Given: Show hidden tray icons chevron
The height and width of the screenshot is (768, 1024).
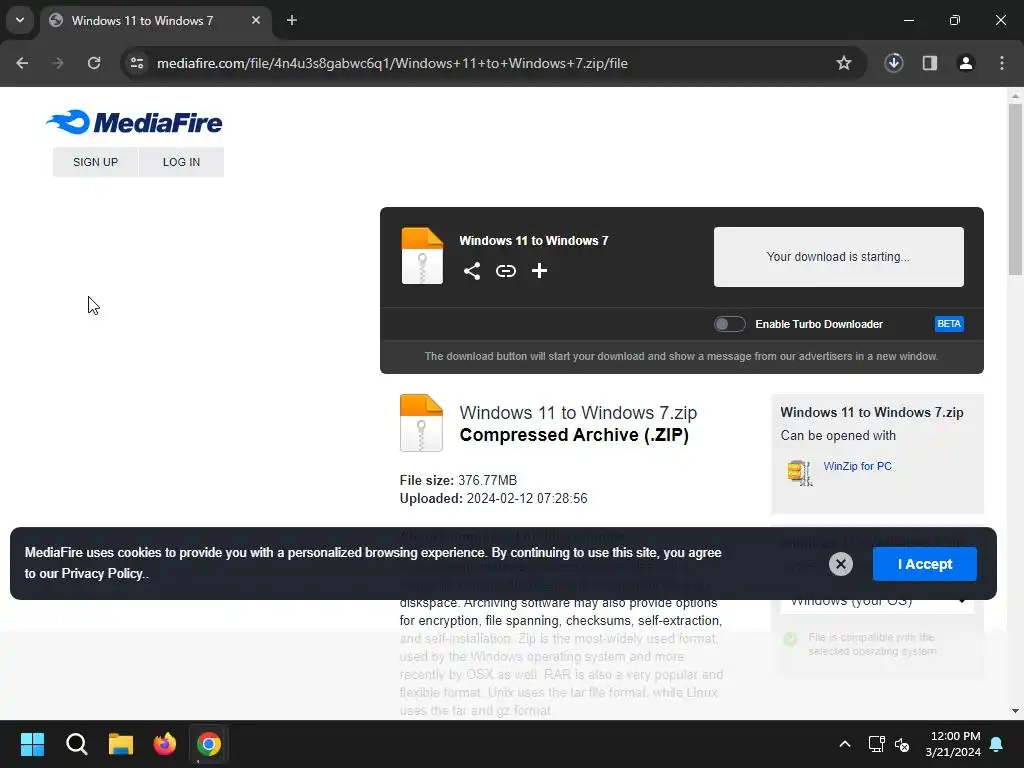Looking at the screenshot, I should tap(844, 744).
